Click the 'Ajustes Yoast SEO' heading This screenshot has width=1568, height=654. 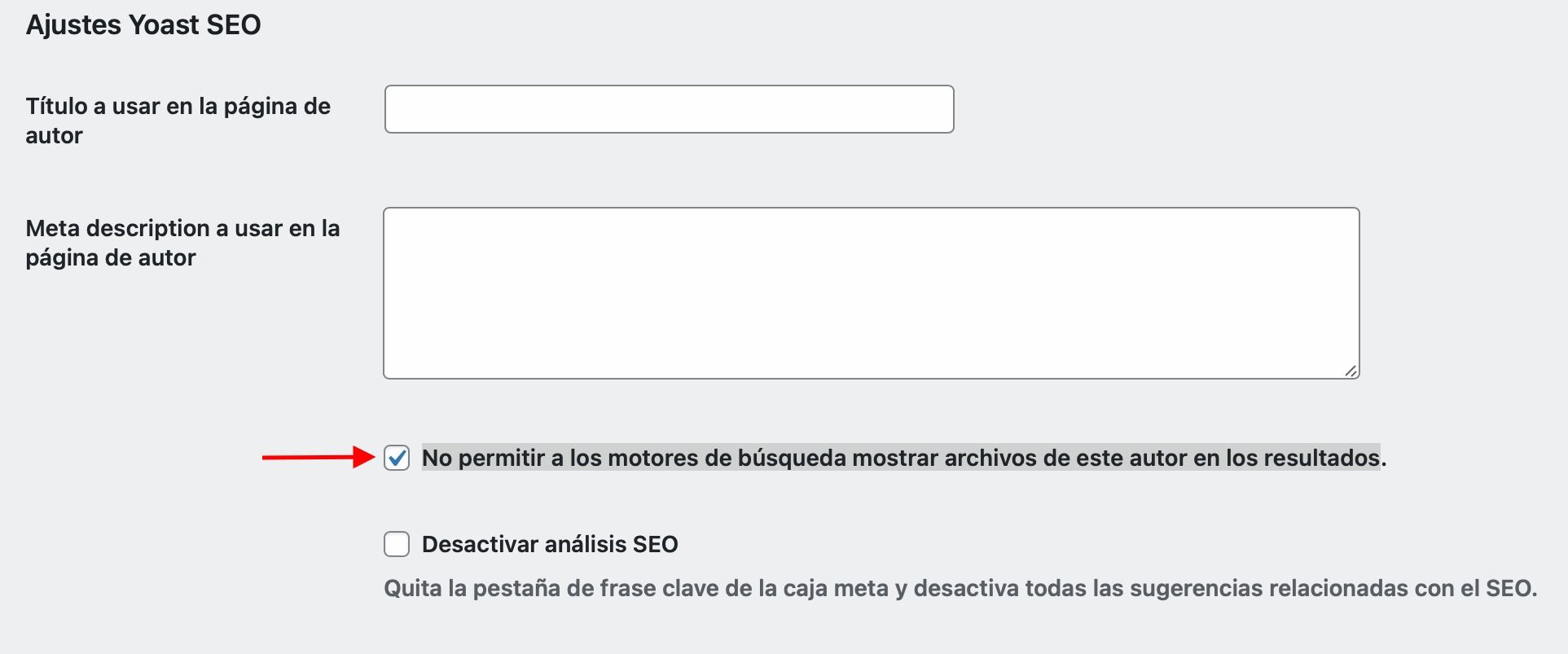tap(143, 24)
